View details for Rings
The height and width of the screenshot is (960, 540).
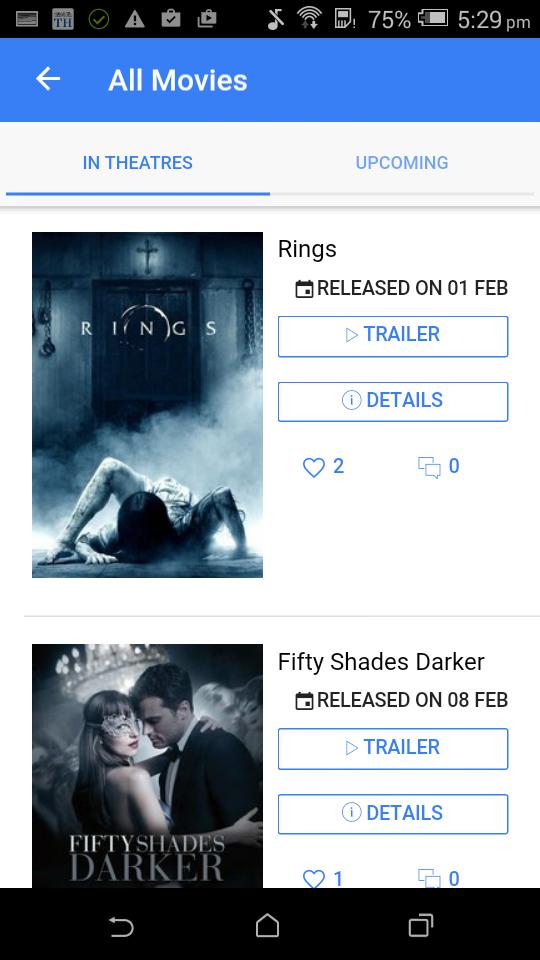pyautogui.click(x=393, y=402)
